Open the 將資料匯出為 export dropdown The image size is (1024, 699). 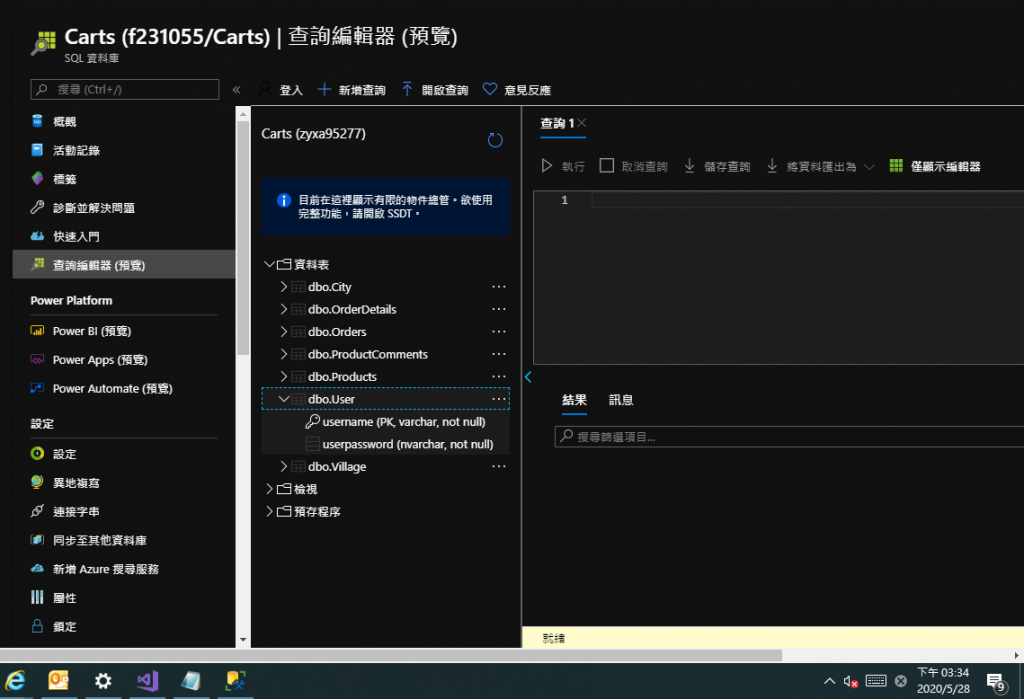pos(820,166)
